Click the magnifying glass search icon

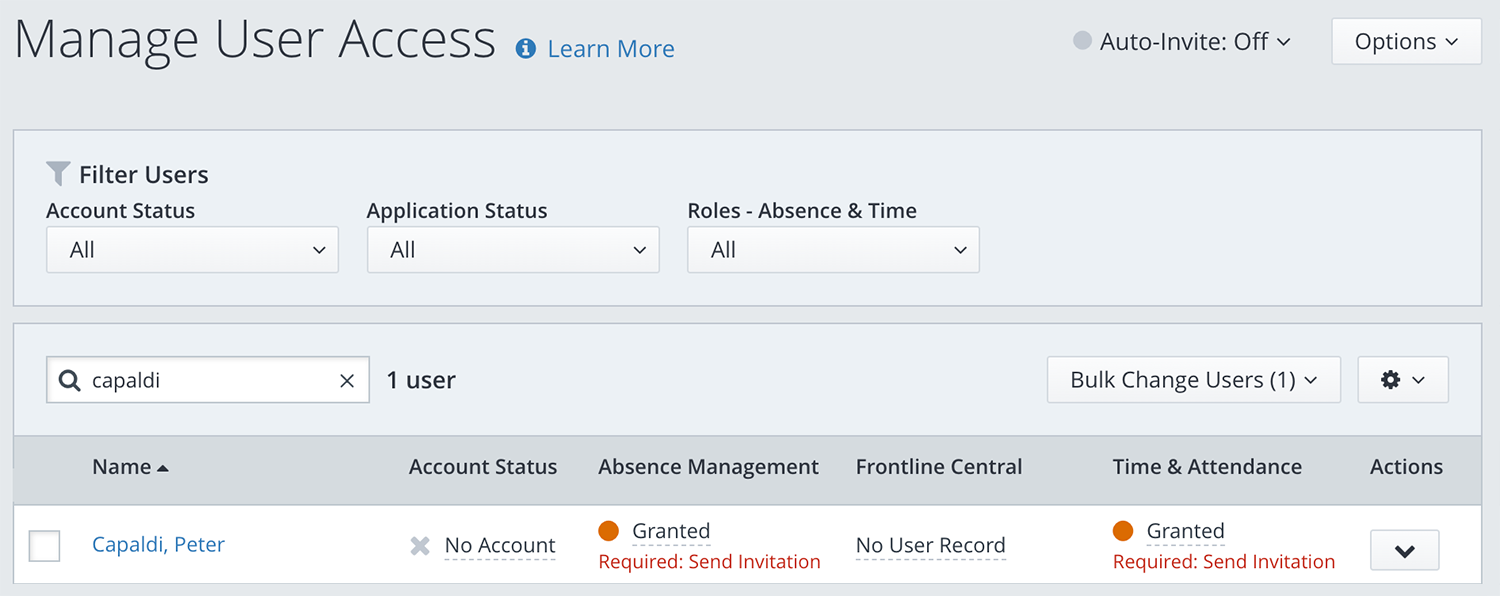pos(69,381)
